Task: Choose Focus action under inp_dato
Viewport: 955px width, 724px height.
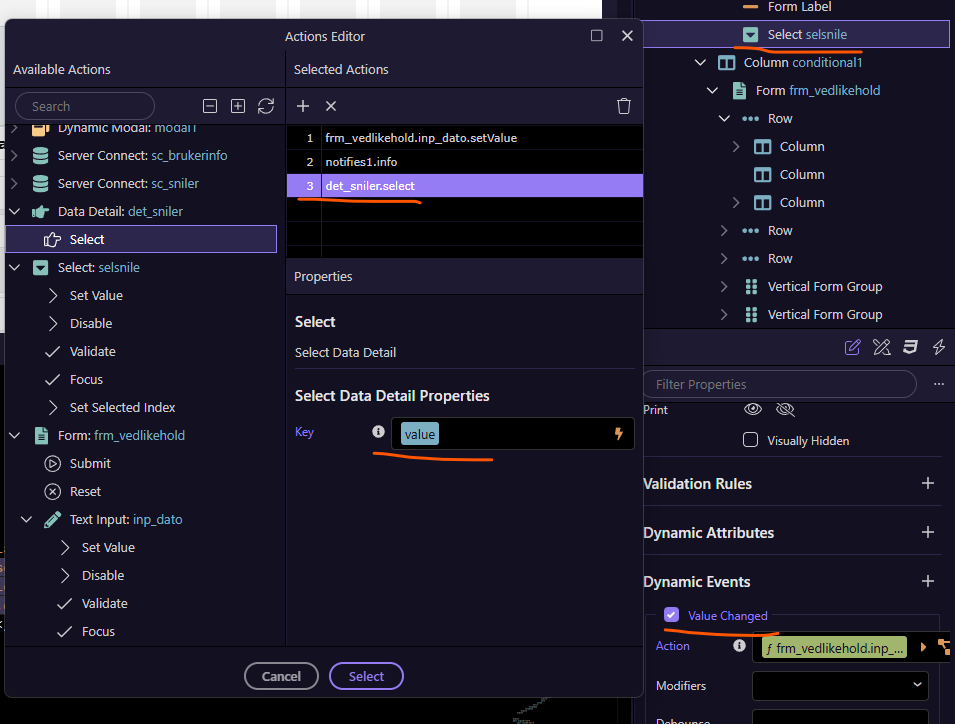Action: 98,631
